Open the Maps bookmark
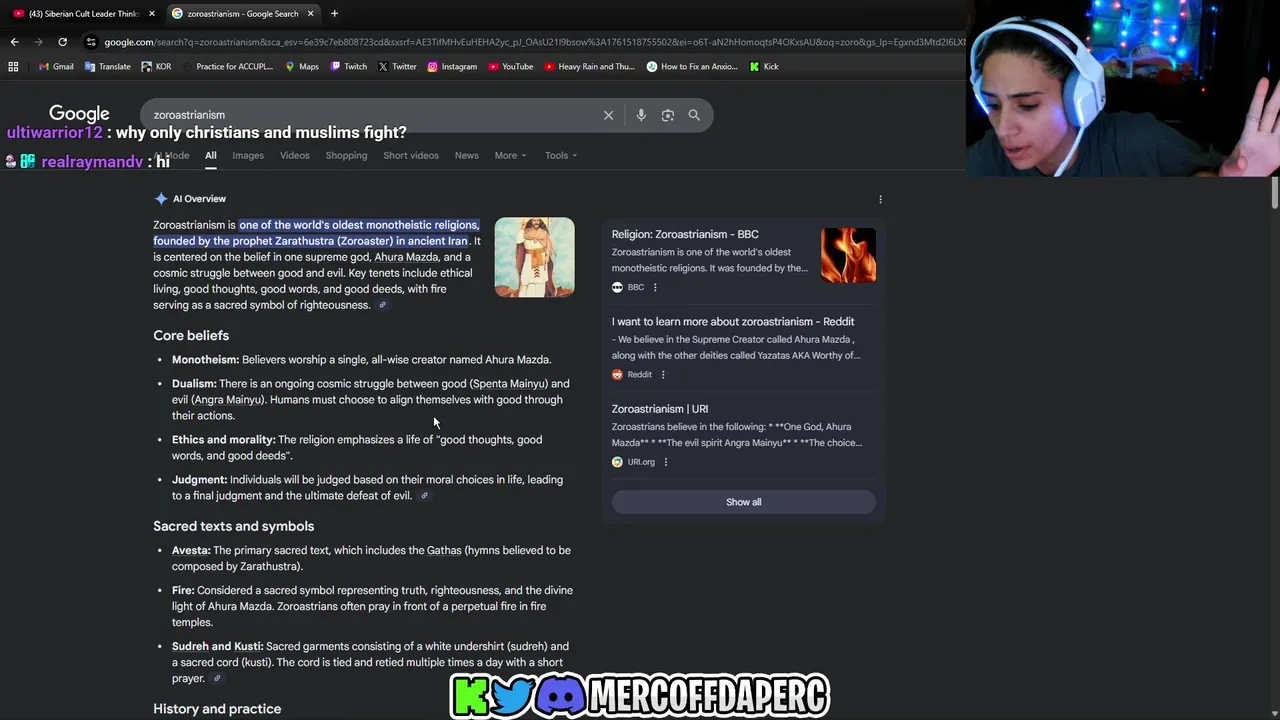 [x=302, y=67]
